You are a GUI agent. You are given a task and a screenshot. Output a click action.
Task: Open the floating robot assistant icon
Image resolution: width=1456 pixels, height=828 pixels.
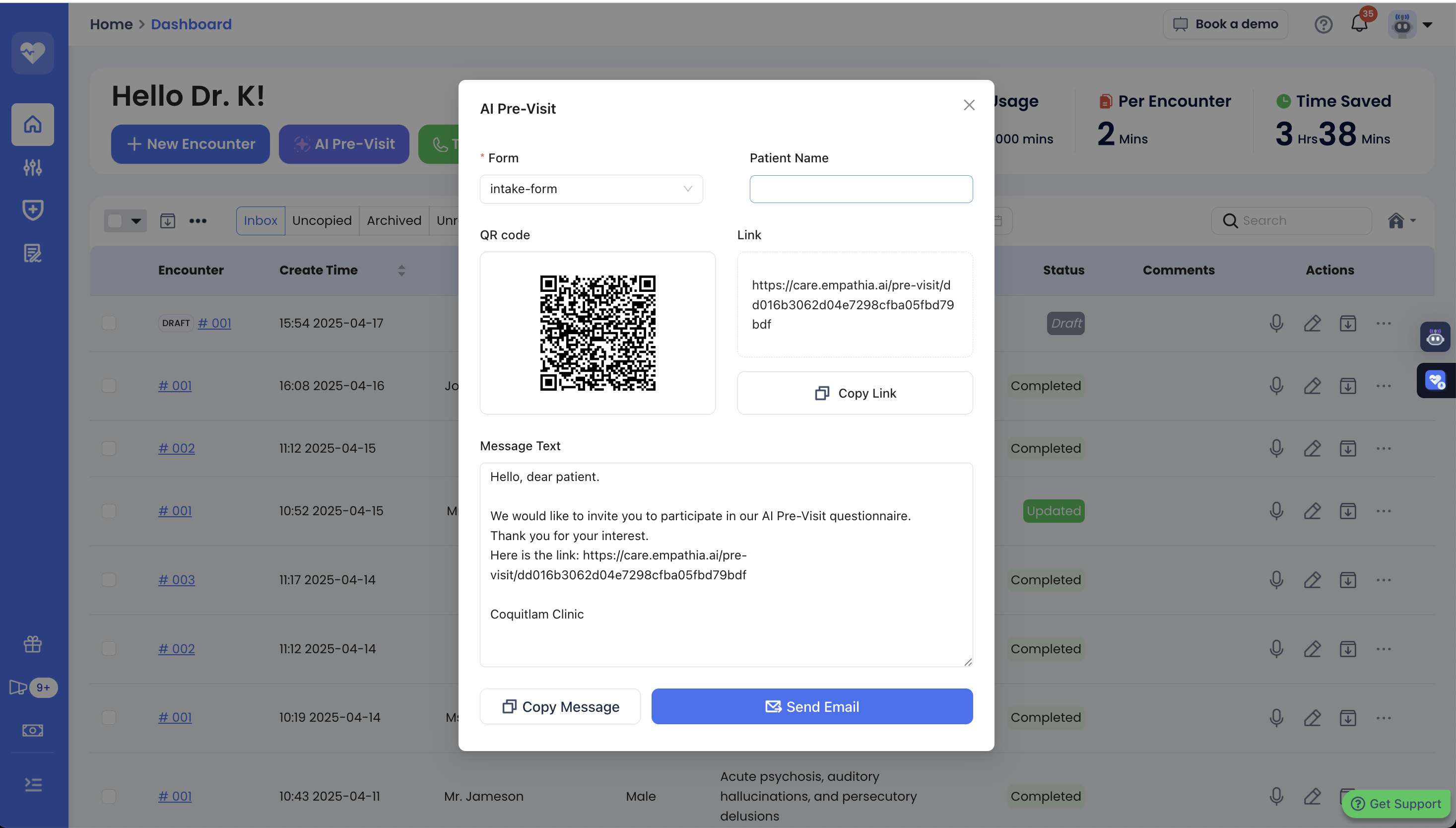tap(1435, 338)
